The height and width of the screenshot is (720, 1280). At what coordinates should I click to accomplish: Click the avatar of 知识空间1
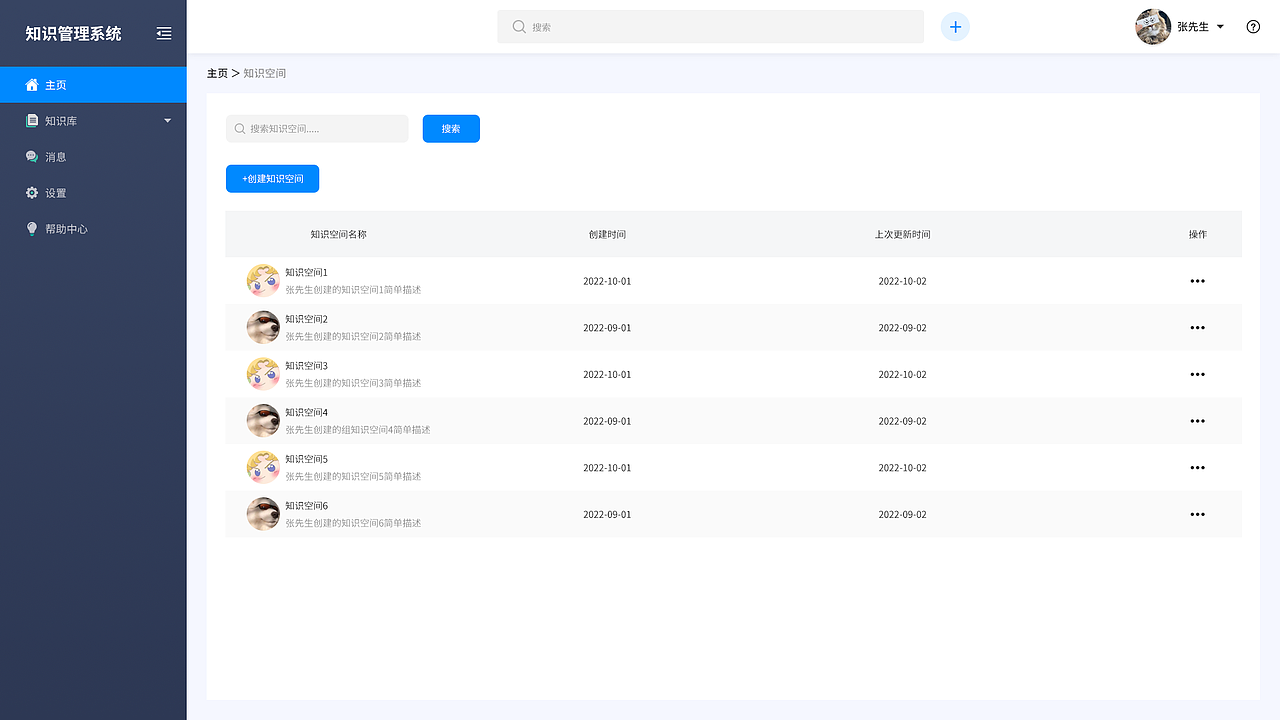(263, 281)
